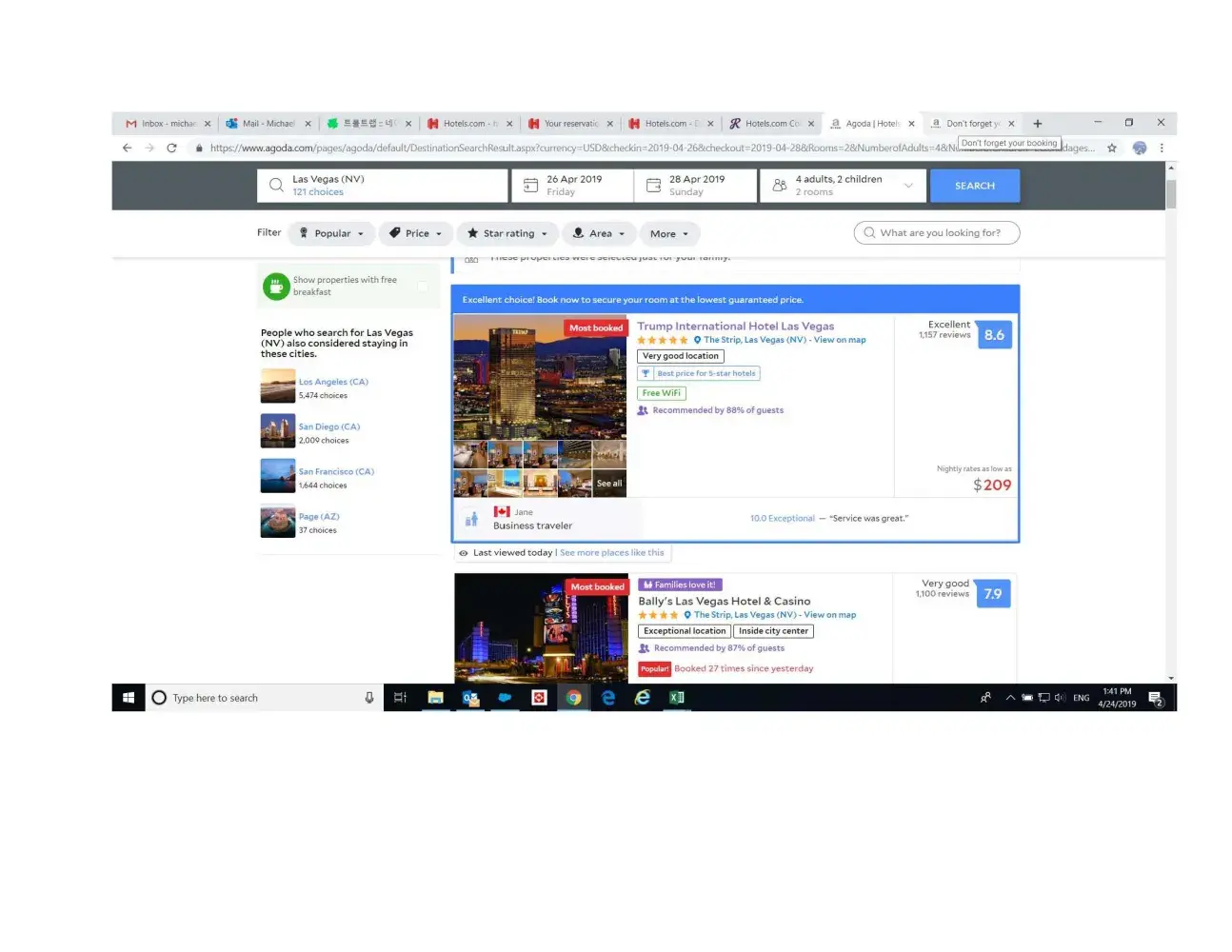Switch to the Your reservation tab
Image resolution: width=1232 pixels, height=952 pixels.
569,124
